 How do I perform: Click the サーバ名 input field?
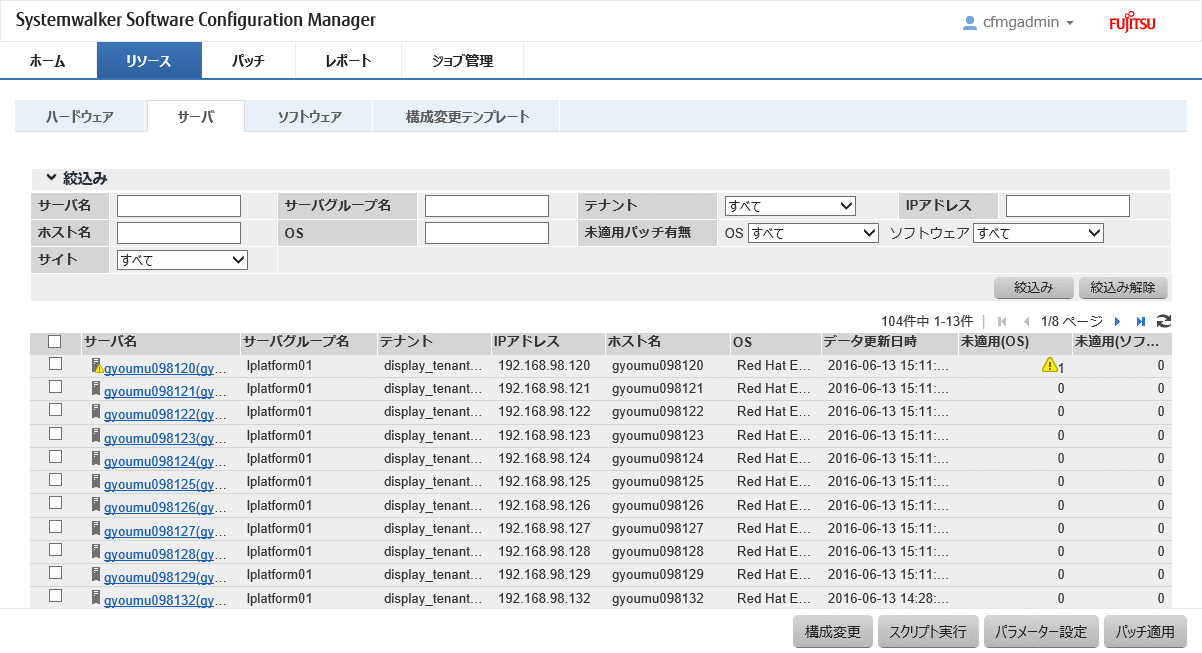(179, 206)
